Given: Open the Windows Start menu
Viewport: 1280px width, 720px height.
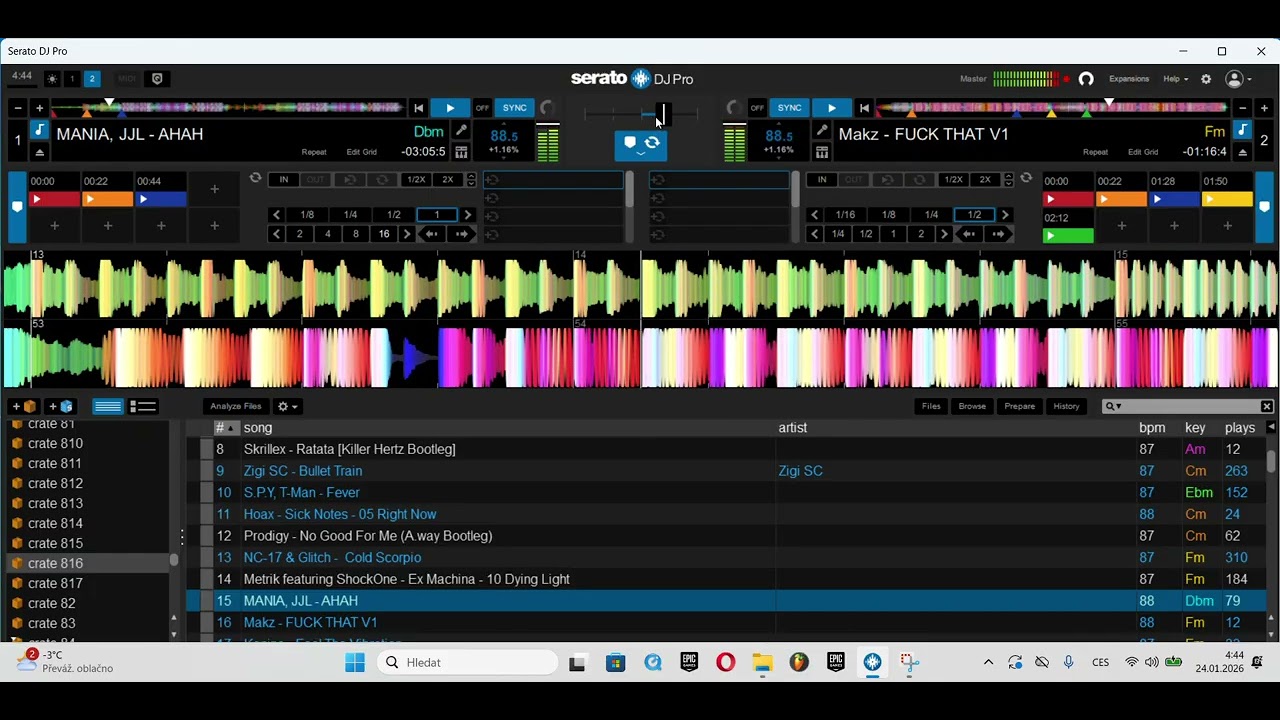Looking at the screenshot, I should click(x=355, y=662).
